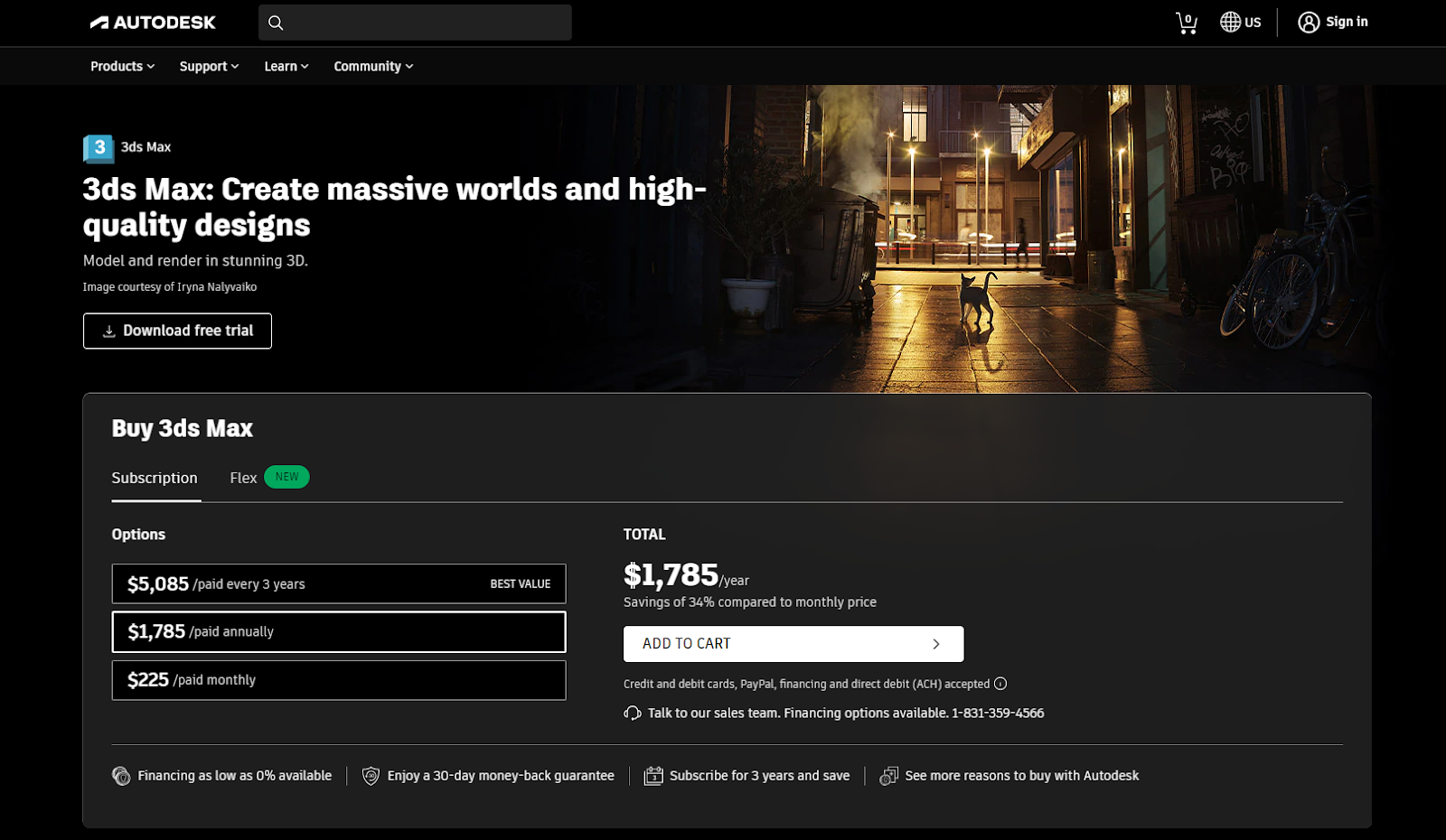Click the Buy 3ds Max heading

click(182, 428)
